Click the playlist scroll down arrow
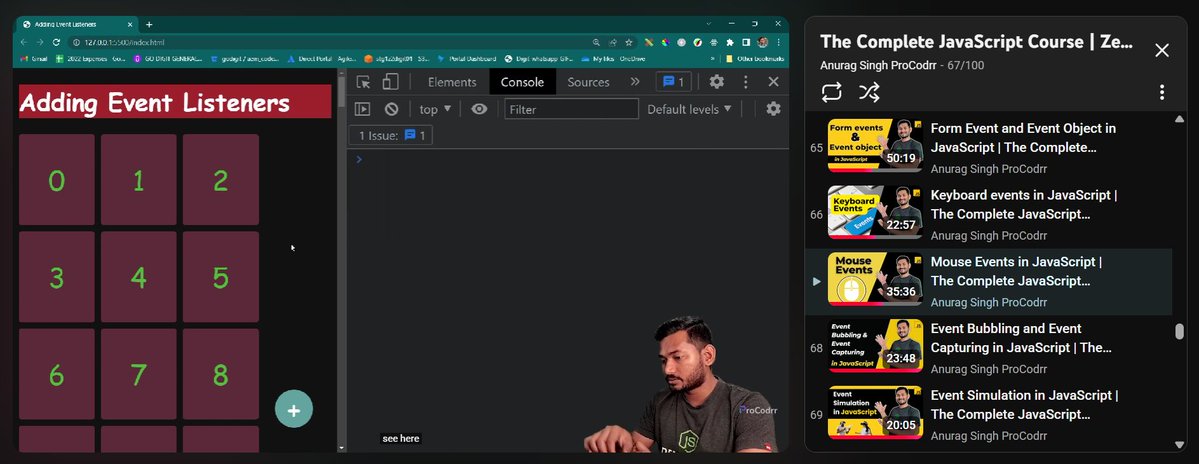This screenshot has width=1199, height=464. coord(1179,444)
